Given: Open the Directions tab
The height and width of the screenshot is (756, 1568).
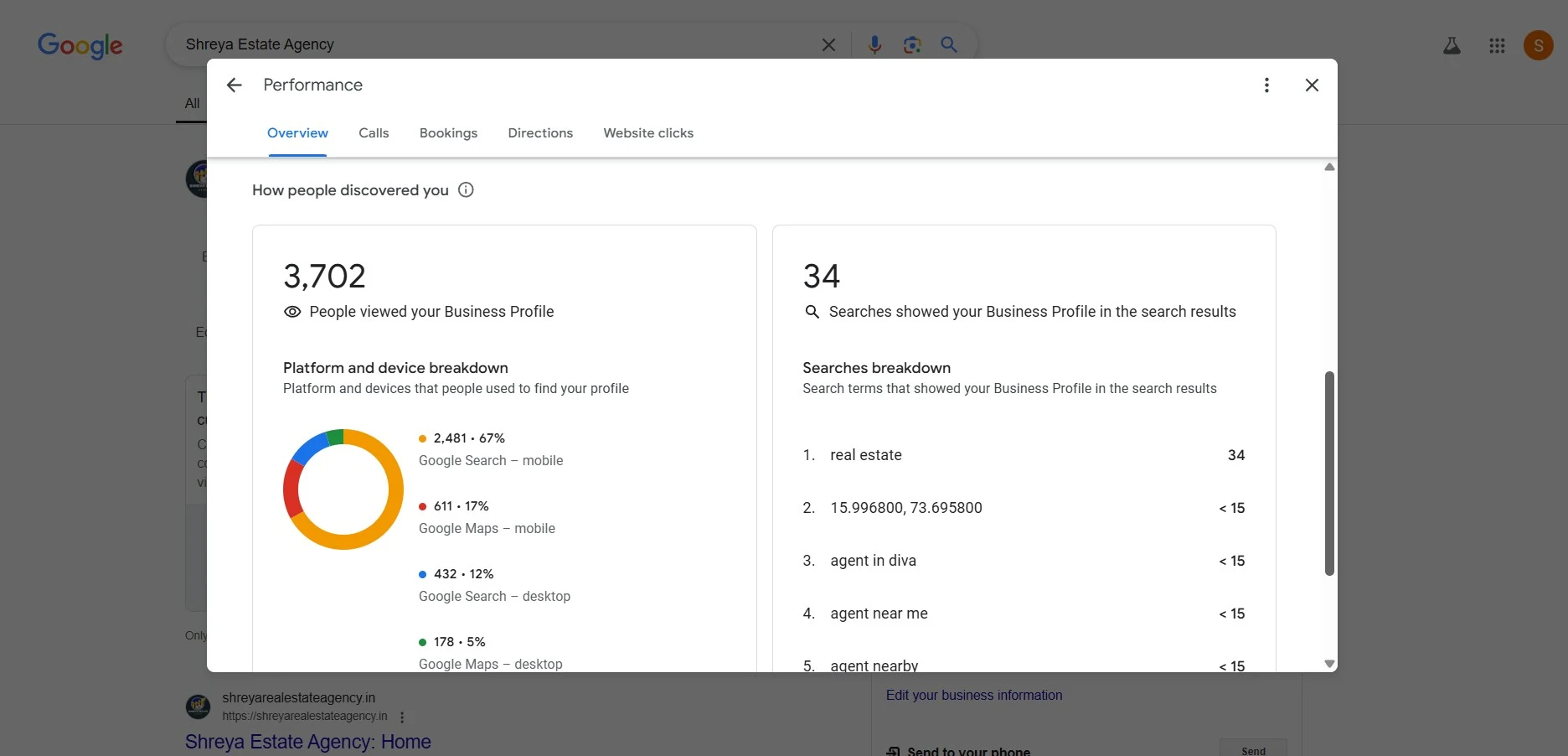Looking at the screenshot, I should (x=540, y=133).
